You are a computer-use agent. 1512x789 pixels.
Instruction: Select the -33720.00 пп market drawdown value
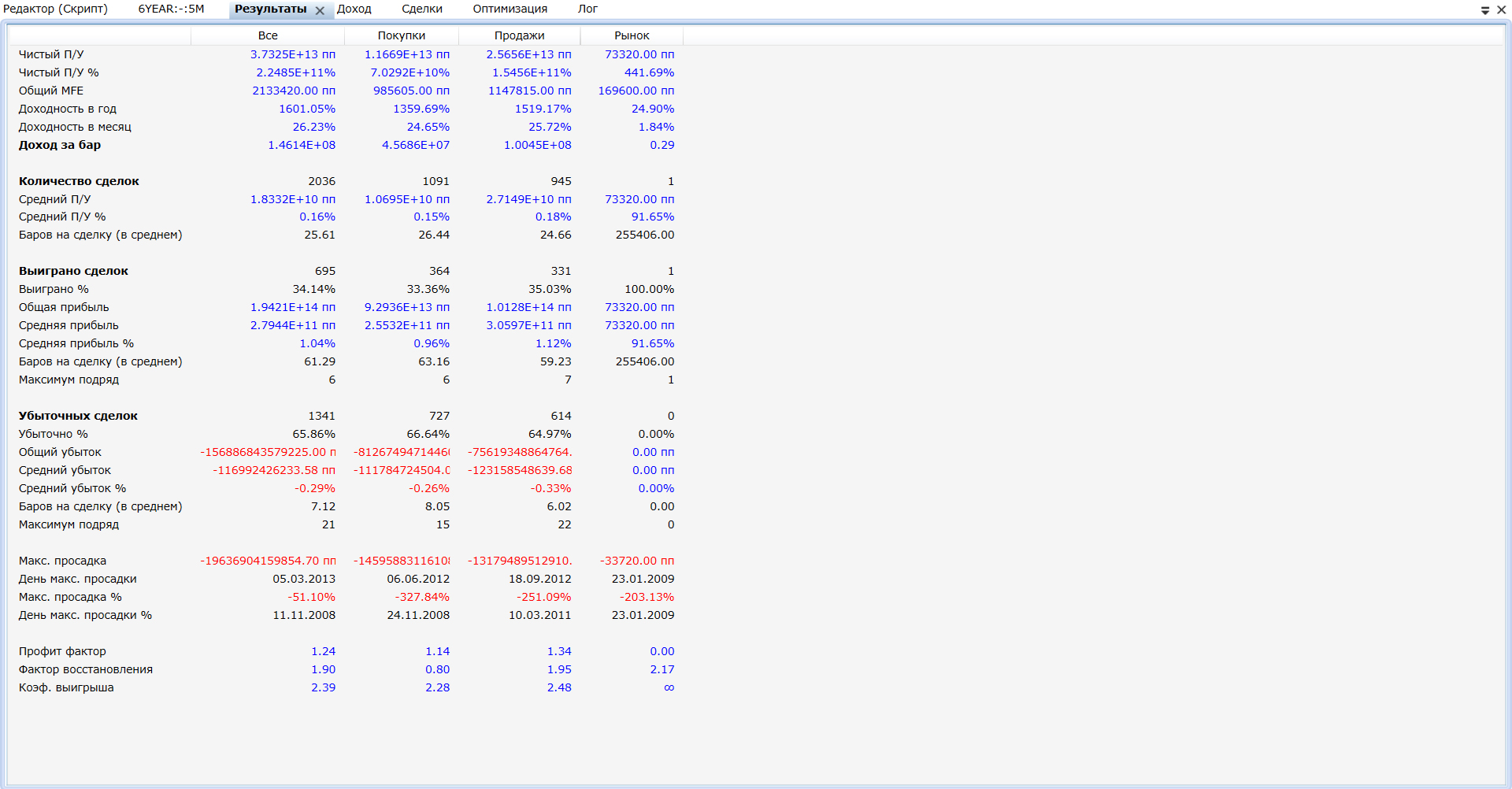coord(637,561)
